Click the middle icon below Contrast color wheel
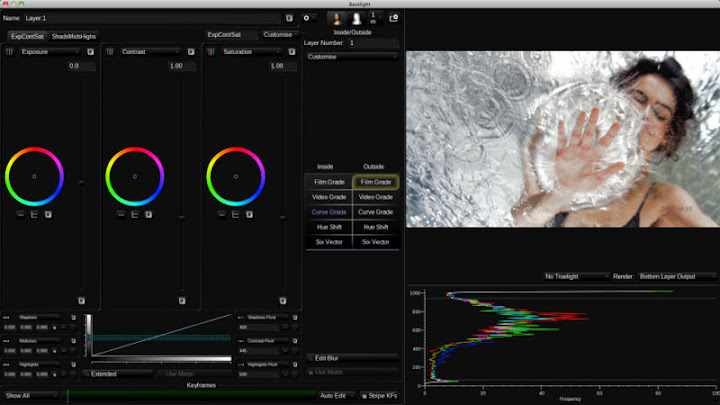720x405 pixels. click(x=135, y=214)
